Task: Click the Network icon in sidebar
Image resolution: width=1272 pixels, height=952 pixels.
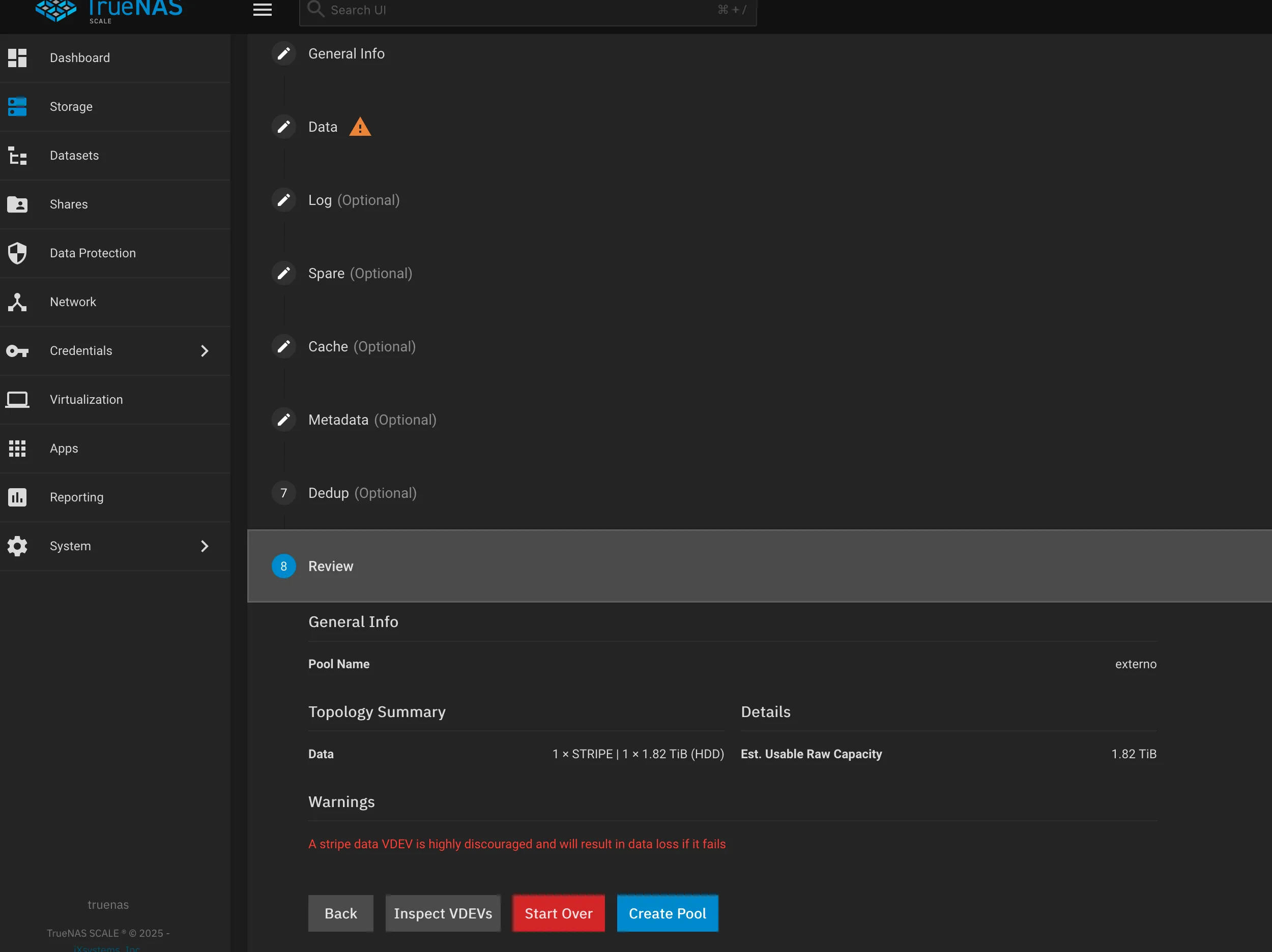Action: coord(17,302)
